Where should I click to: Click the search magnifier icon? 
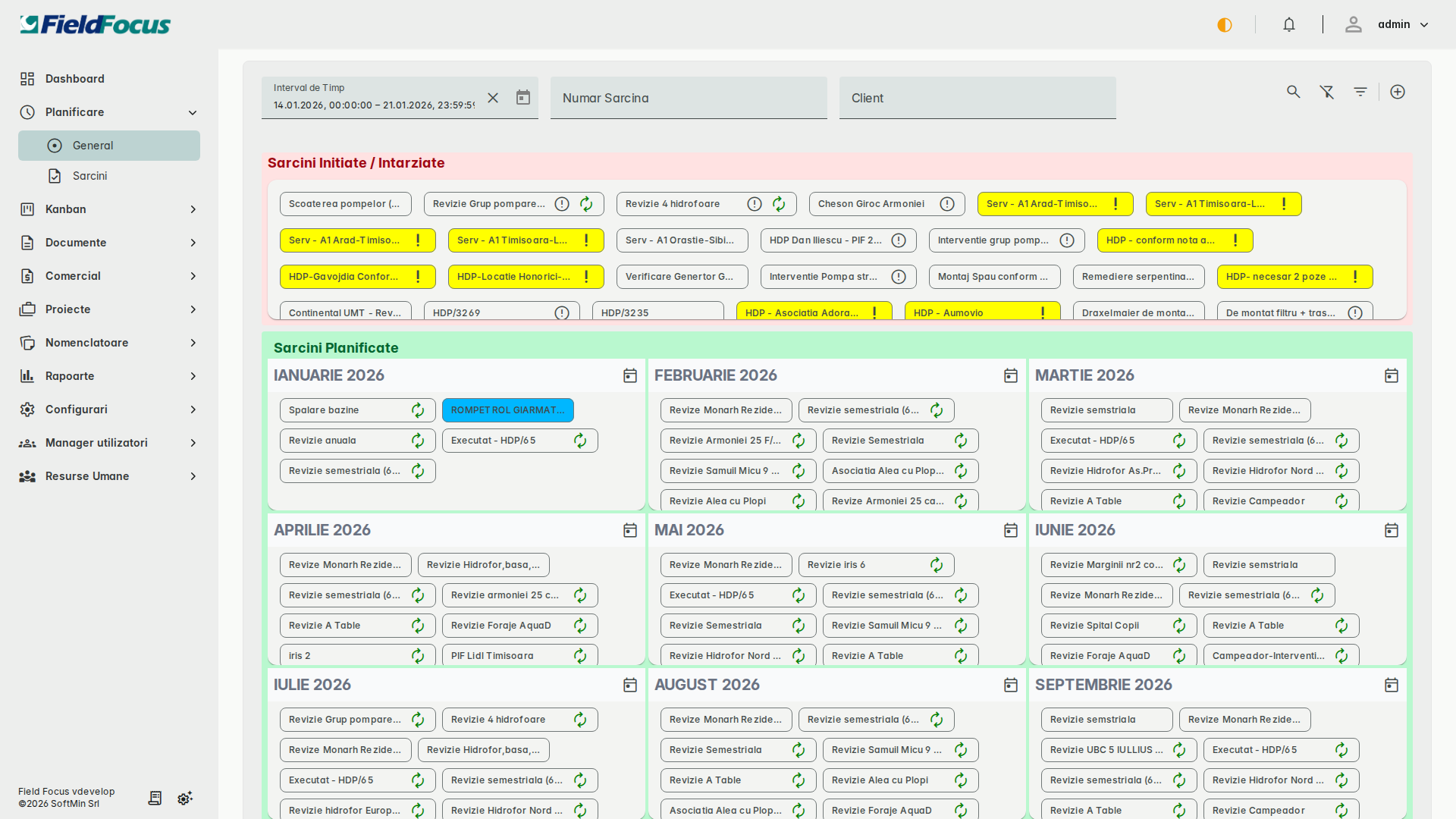(x=1293, y=92)
